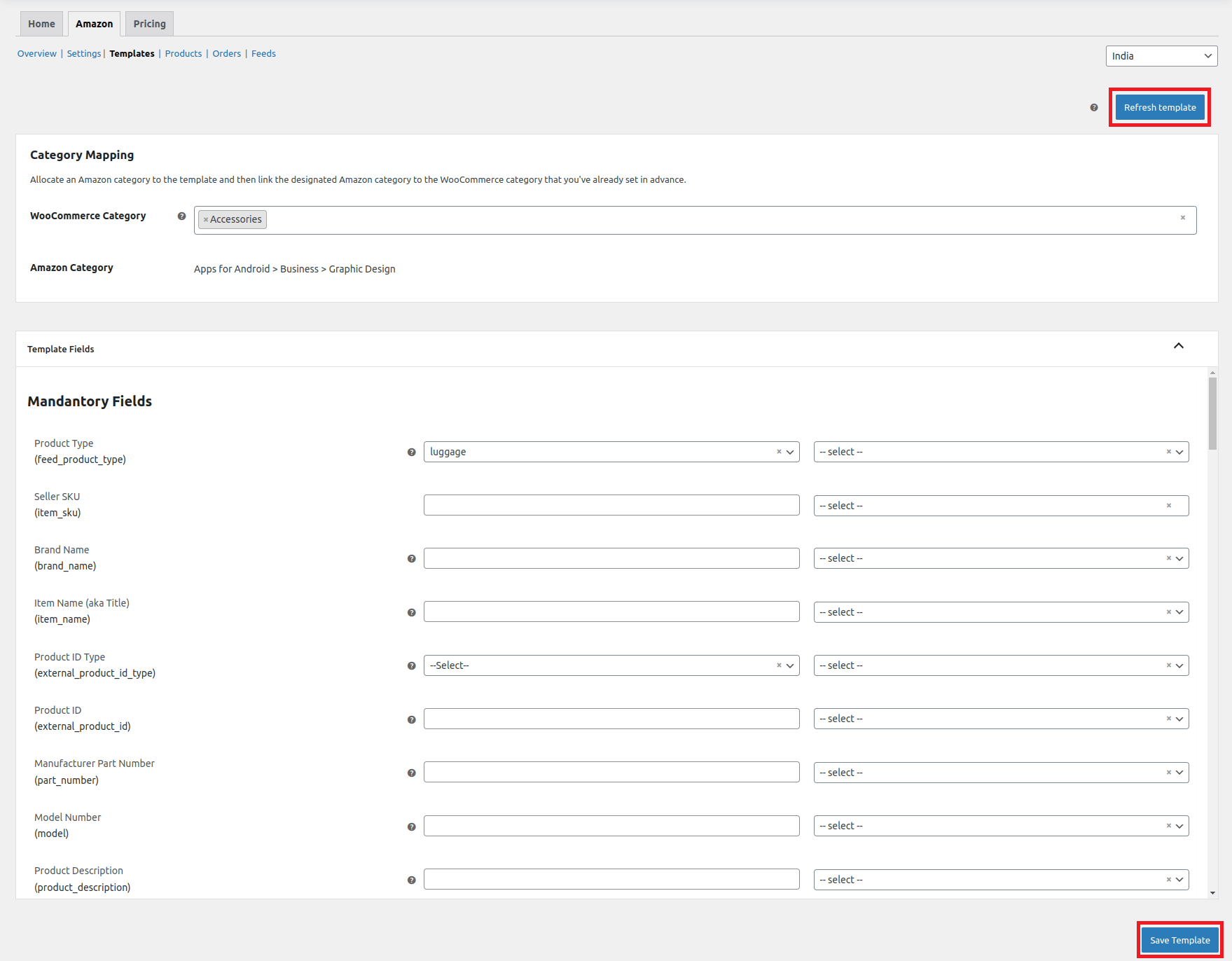Clear the luggage Product Type selection
Screen dimensions: 1232x961
pyautogui.click(x=777, y=452)
